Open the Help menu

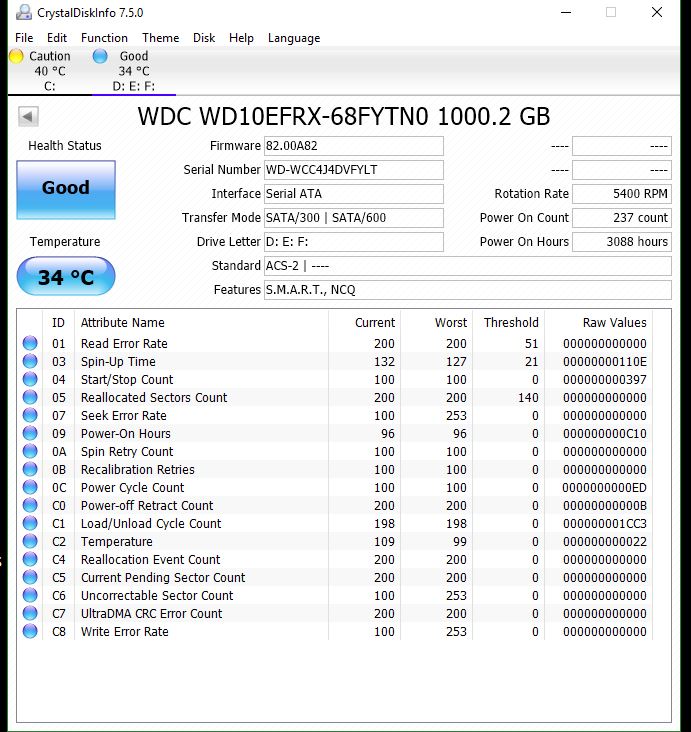click(x=241, y=38)
